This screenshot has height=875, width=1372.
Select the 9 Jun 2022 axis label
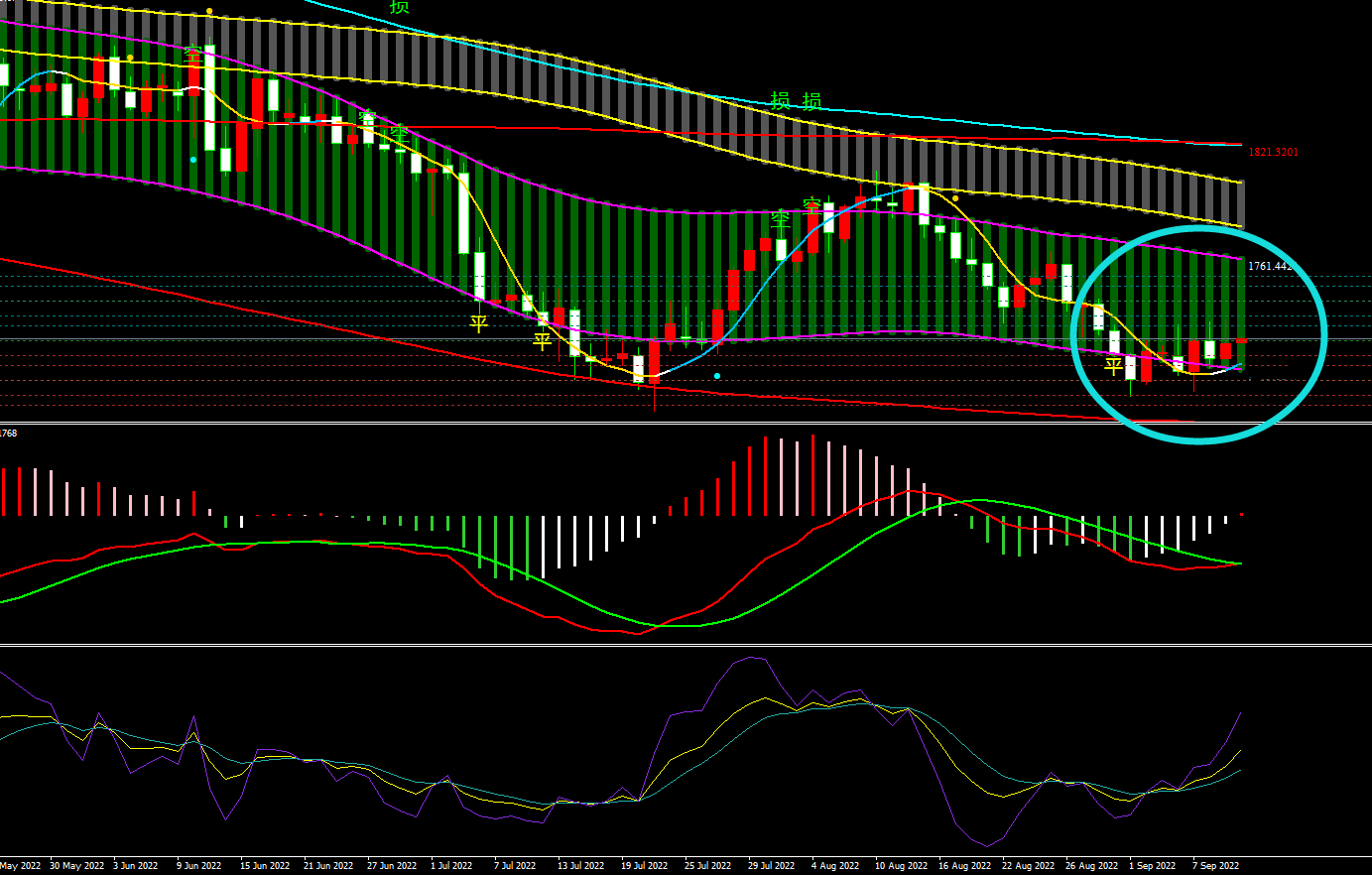point(199,866)
